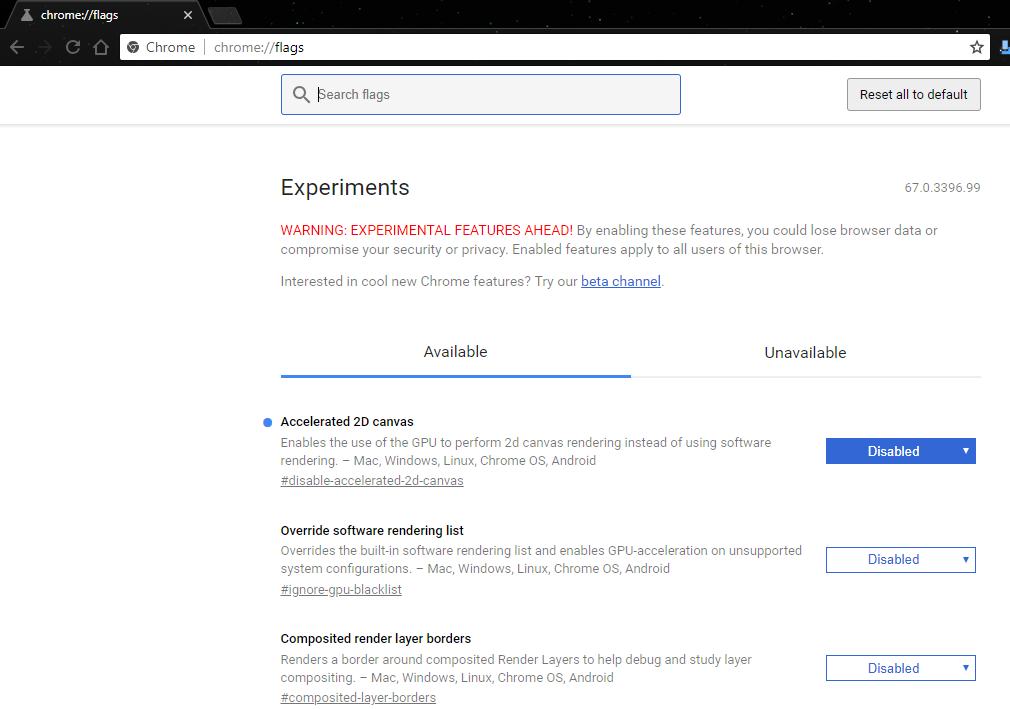1010x709 pixels.
Task: Open the Composited render layer borders dropdown
Action: tap(900, 668)
